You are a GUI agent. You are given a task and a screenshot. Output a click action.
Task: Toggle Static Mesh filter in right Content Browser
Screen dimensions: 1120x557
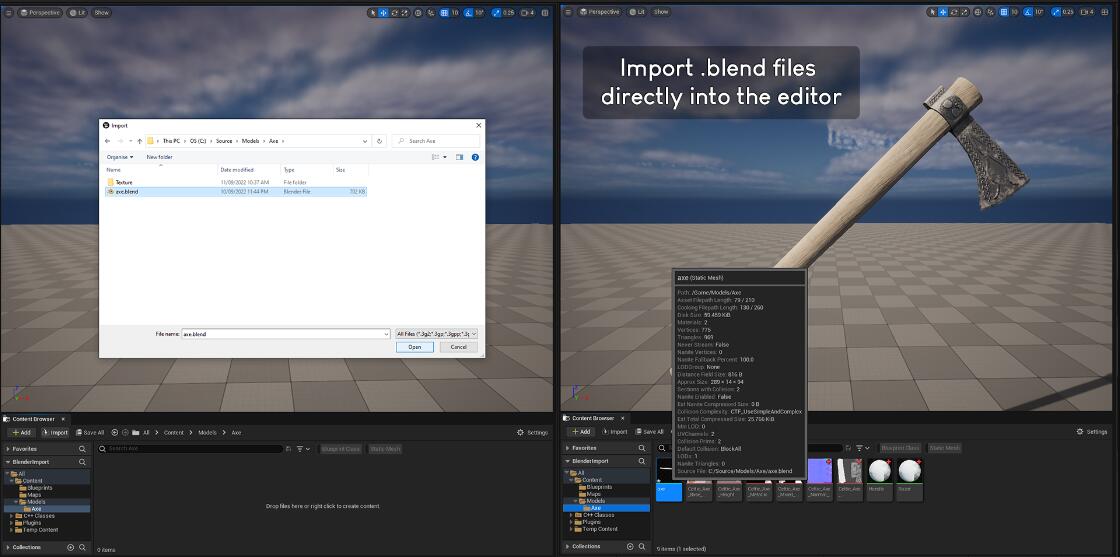(x=945, y=448)
